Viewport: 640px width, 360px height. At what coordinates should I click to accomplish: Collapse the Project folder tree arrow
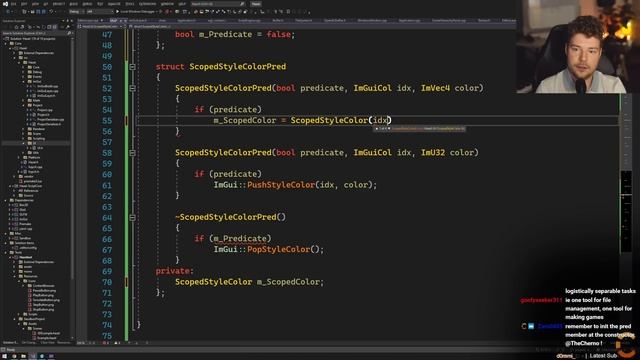coord(23,105)
